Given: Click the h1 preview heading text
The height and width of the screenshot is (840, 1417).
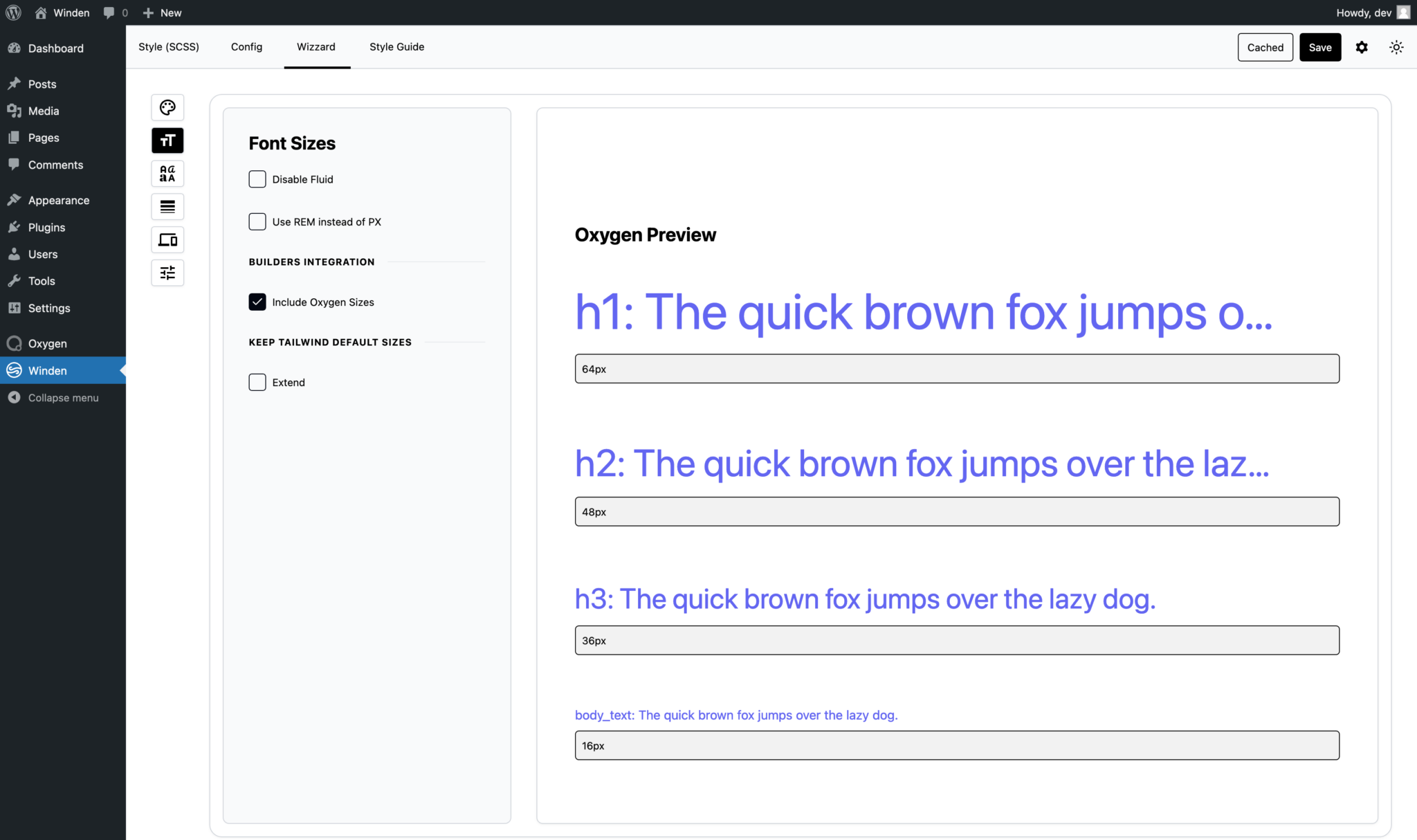Looking at the screenshot, I should pos(923,312).
